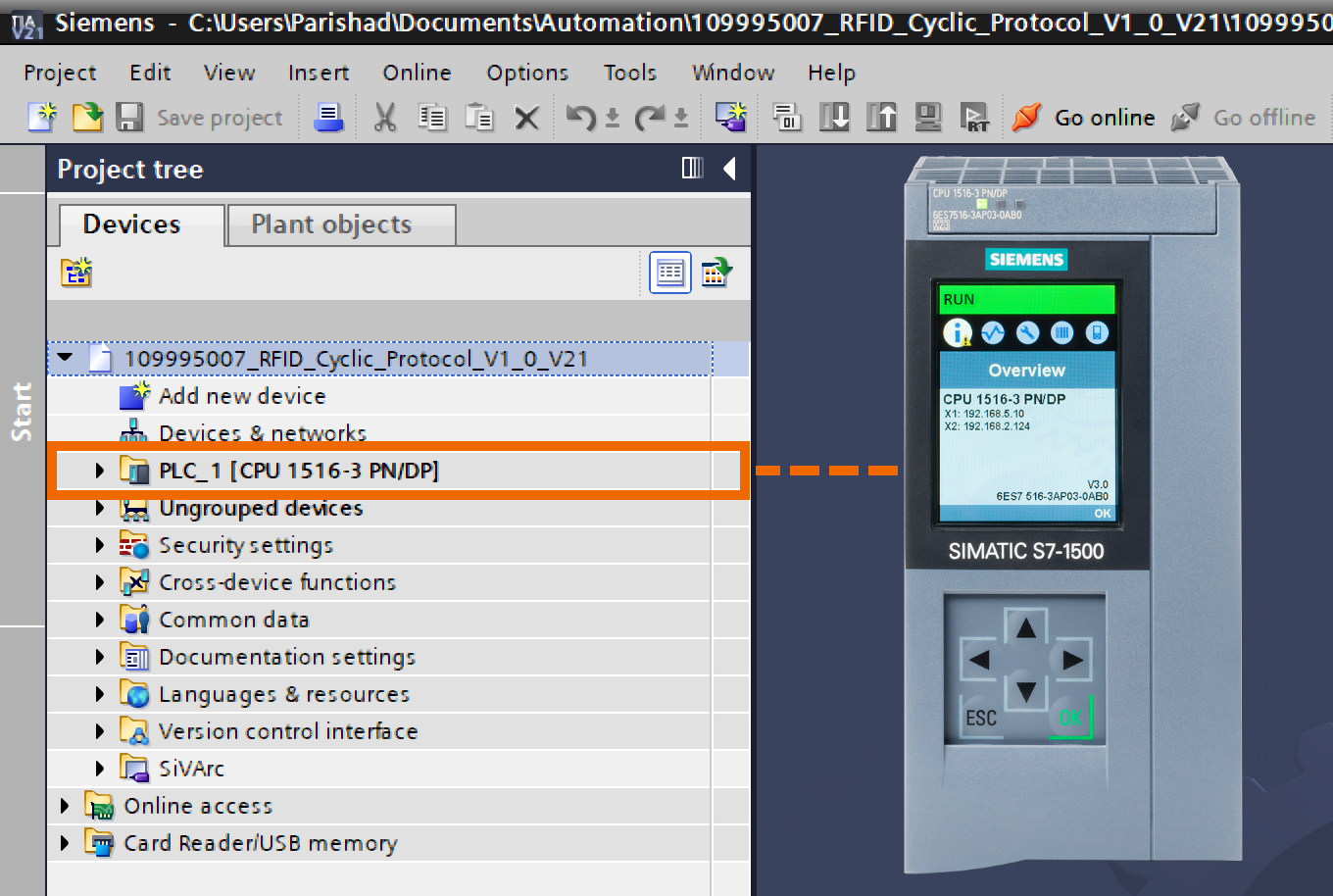Click the Paste toolbar icon
Screen dimensions: 1333x896
479,118
